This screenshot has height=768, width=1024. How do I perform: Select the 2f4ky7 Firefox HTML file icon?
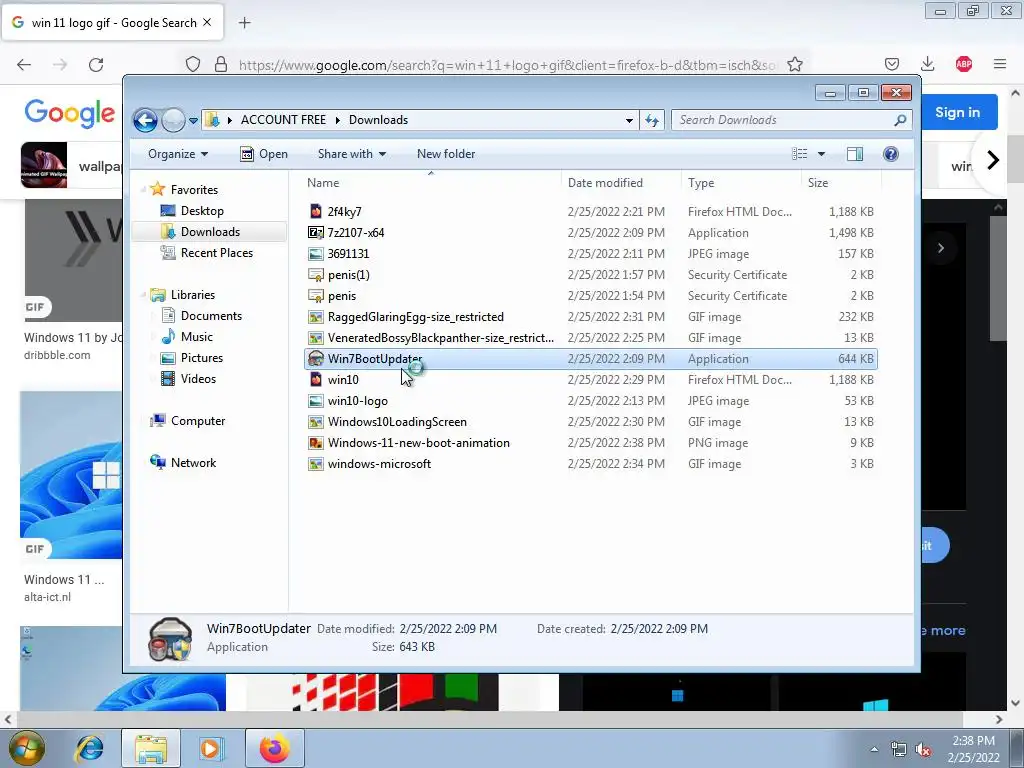[316, 212]
